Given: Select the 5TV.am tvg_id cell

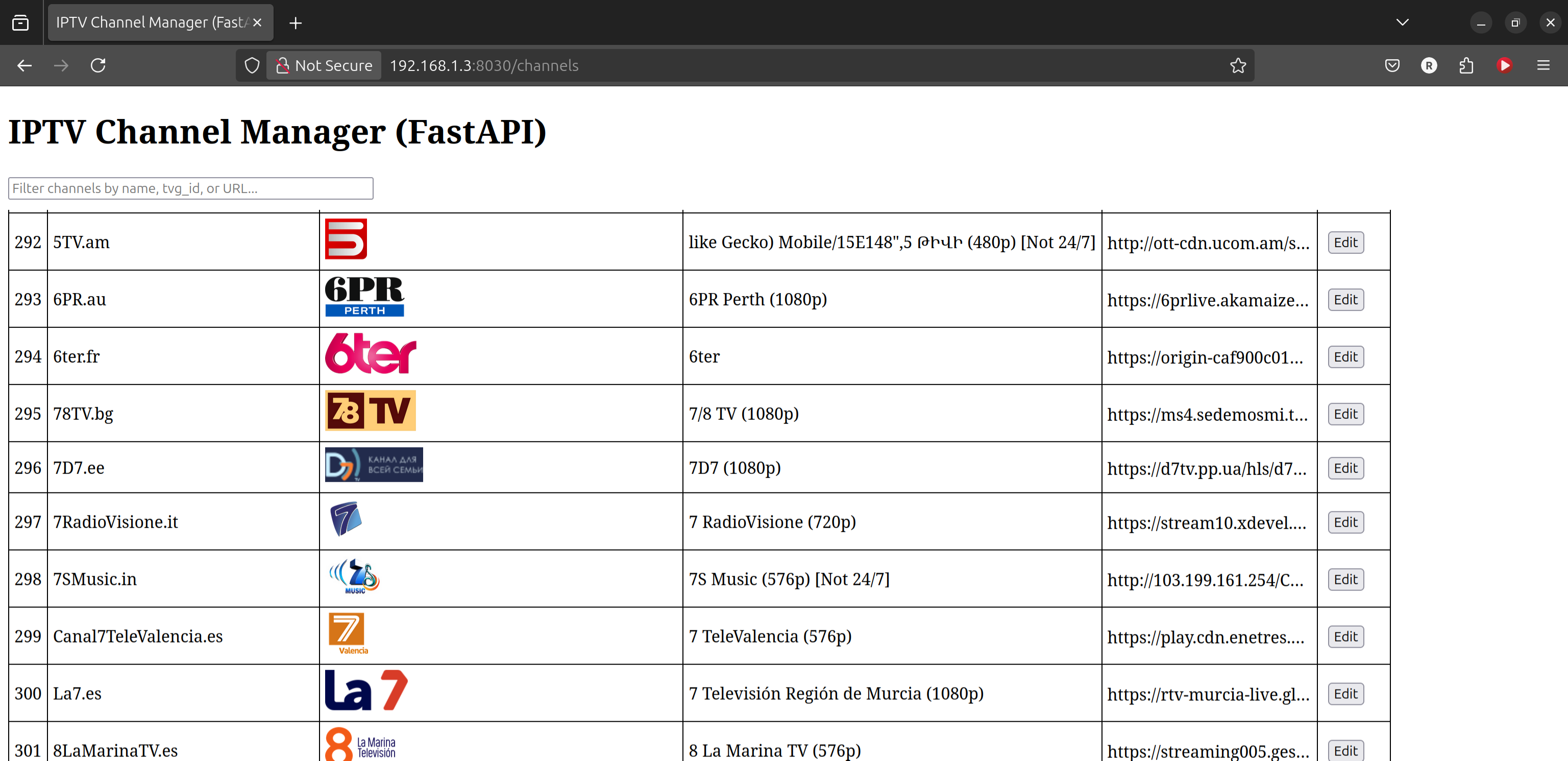Looking at the screenshot, I should coord(183,242).
